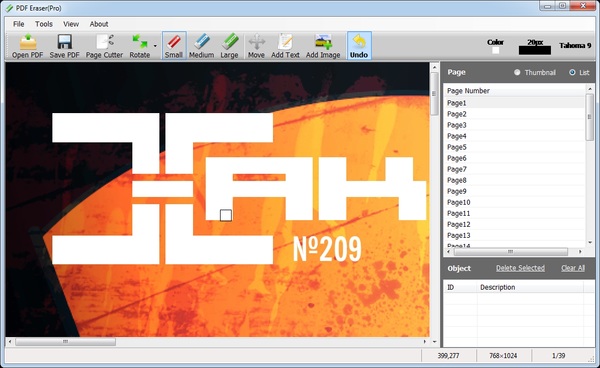Select Page11 in the list

coord(514,213)
